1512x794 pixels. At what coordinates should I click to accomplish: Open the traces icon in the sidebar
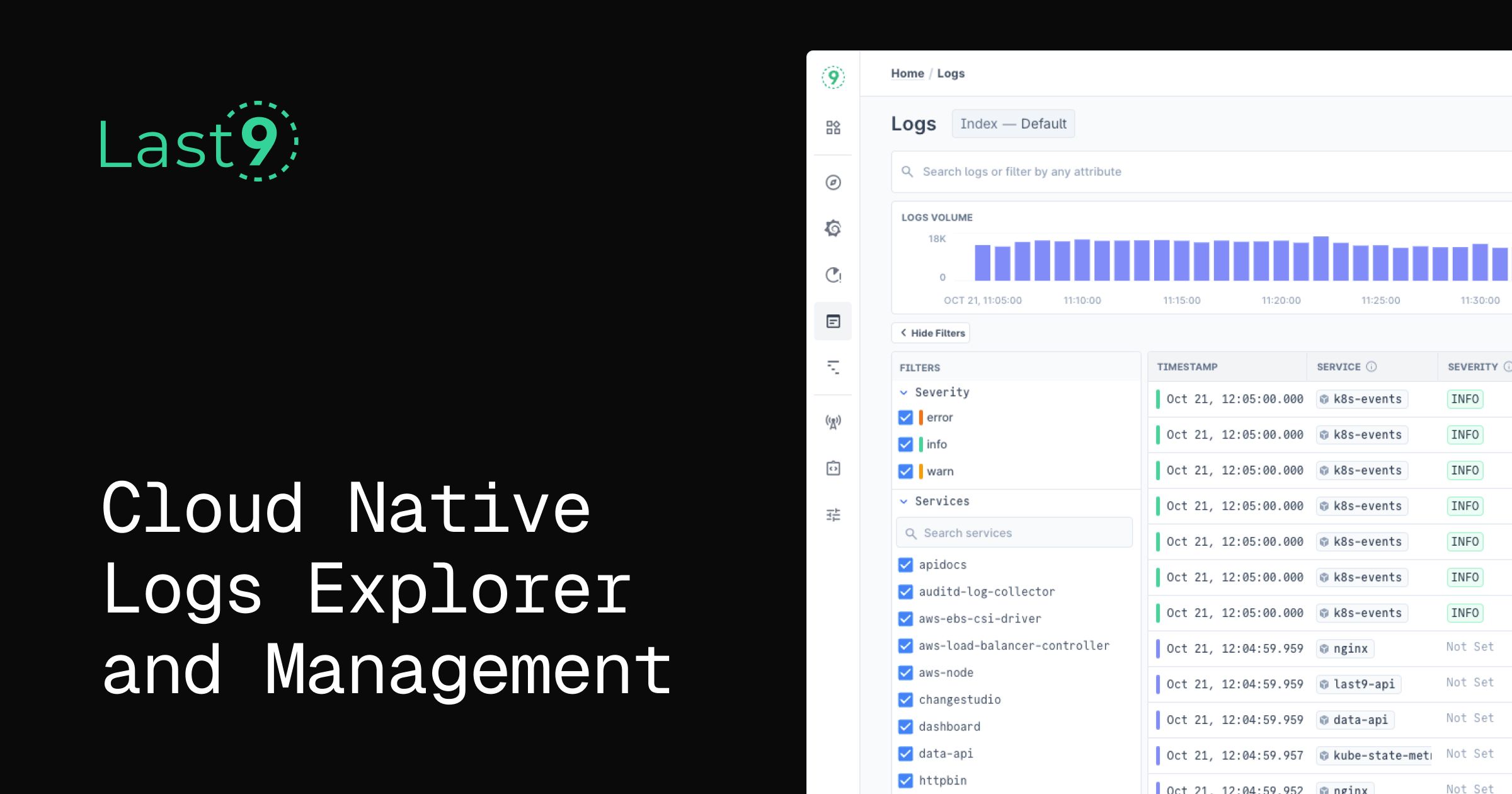[833, 368]
